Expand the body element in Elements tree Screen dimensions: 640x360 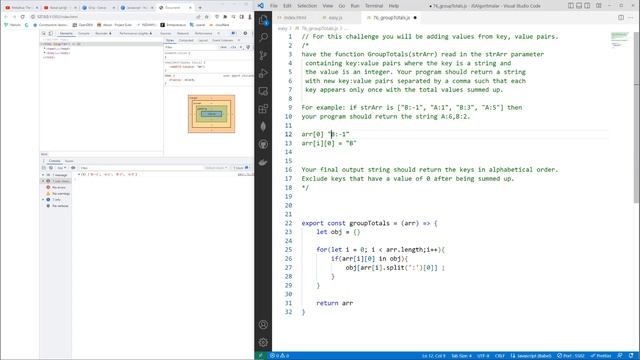pyautogui.click(x=44, y=53)
